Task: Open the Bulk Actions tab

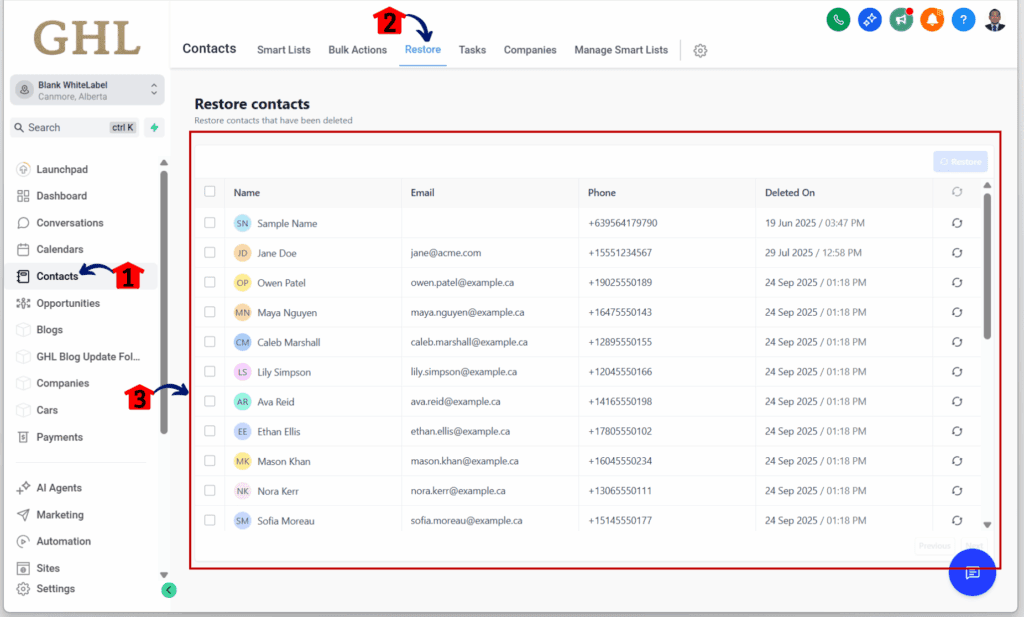Action: point(357,49)
